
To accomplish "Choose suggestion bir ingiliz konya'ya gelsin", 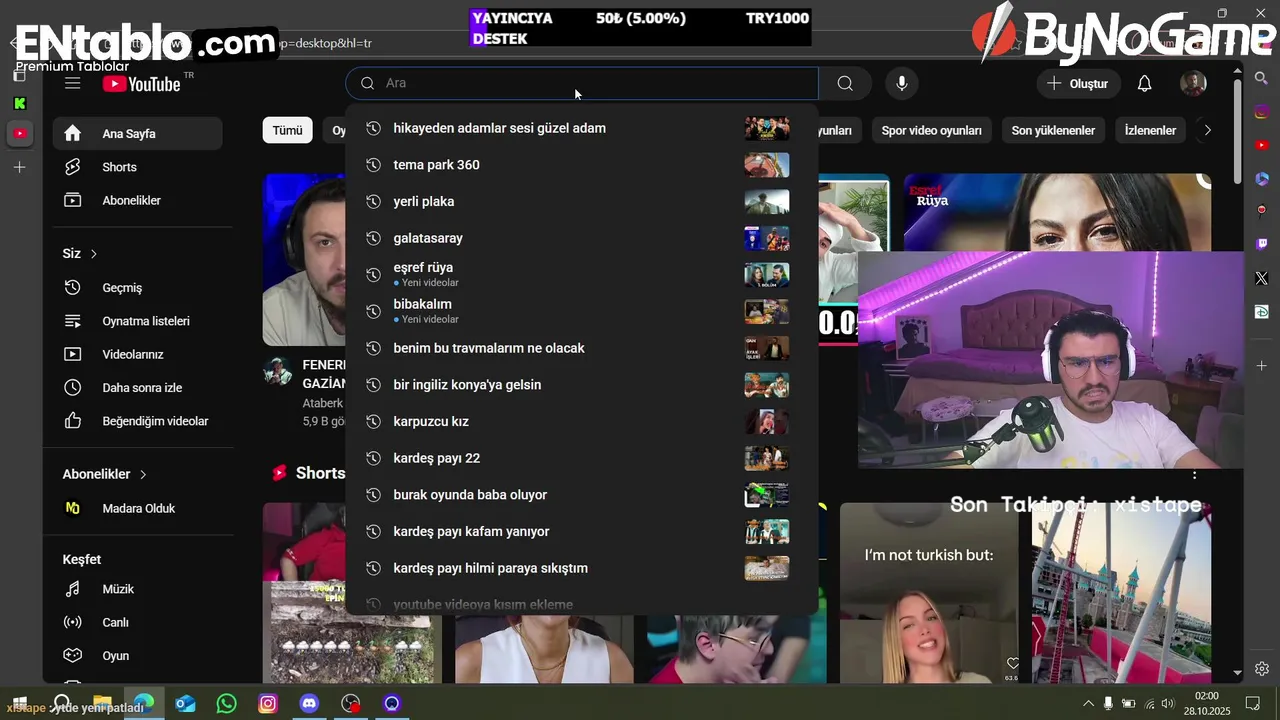I will 582,385.
